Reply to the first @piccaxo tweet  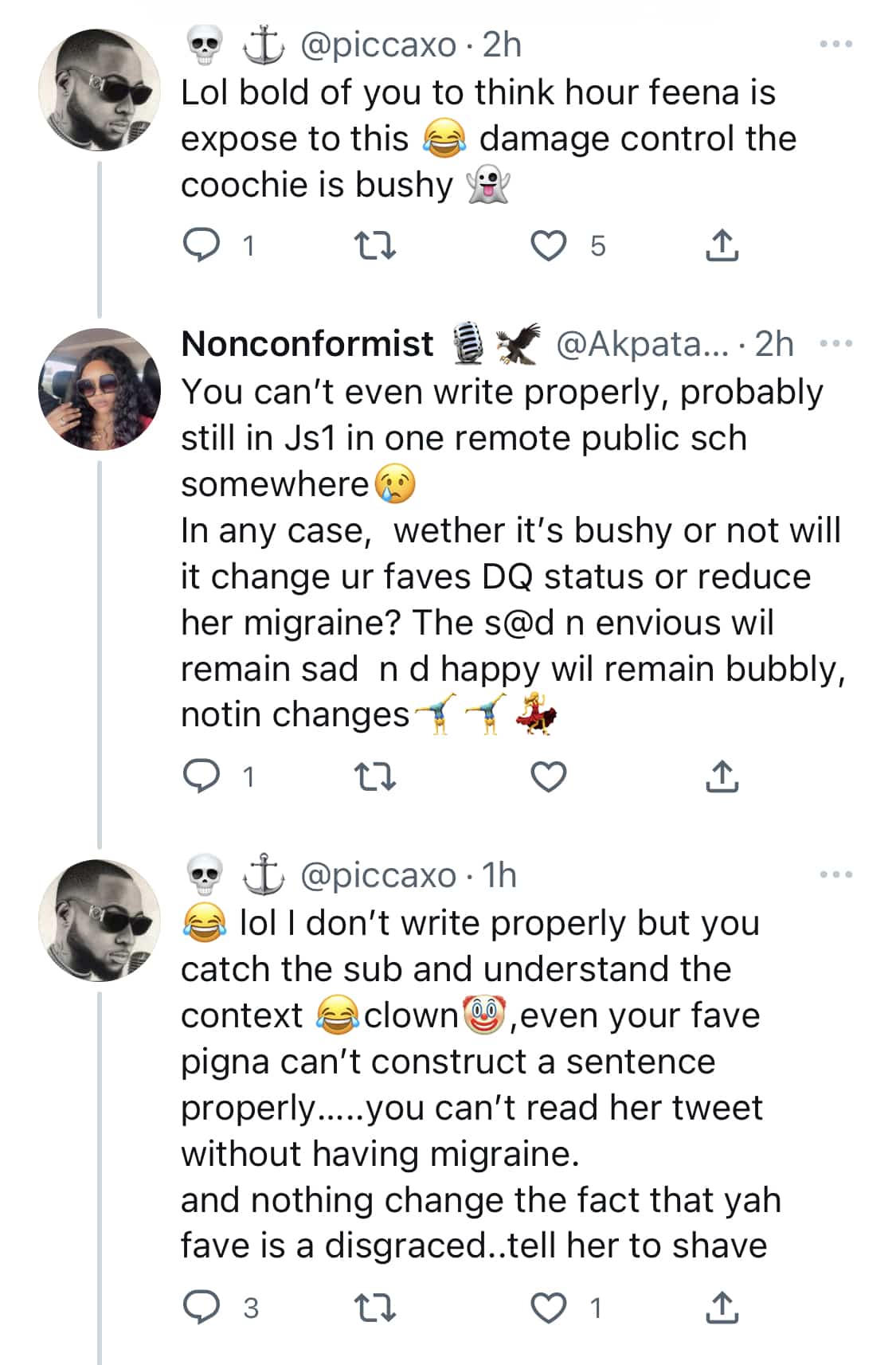coord(202,245)
